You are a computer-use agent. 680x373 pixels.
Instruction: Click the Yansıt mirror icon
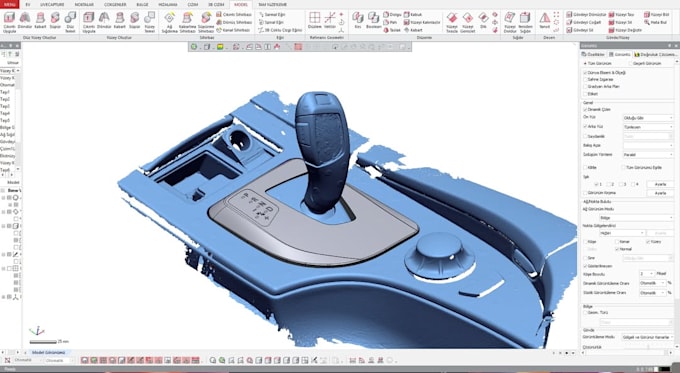pos(545,18)
